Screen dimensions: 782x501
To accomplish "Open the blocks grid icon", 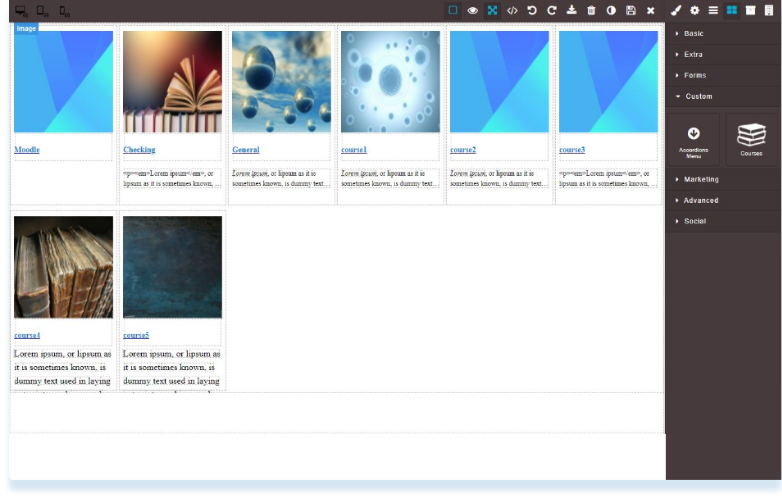I will [x=732, y=10].
